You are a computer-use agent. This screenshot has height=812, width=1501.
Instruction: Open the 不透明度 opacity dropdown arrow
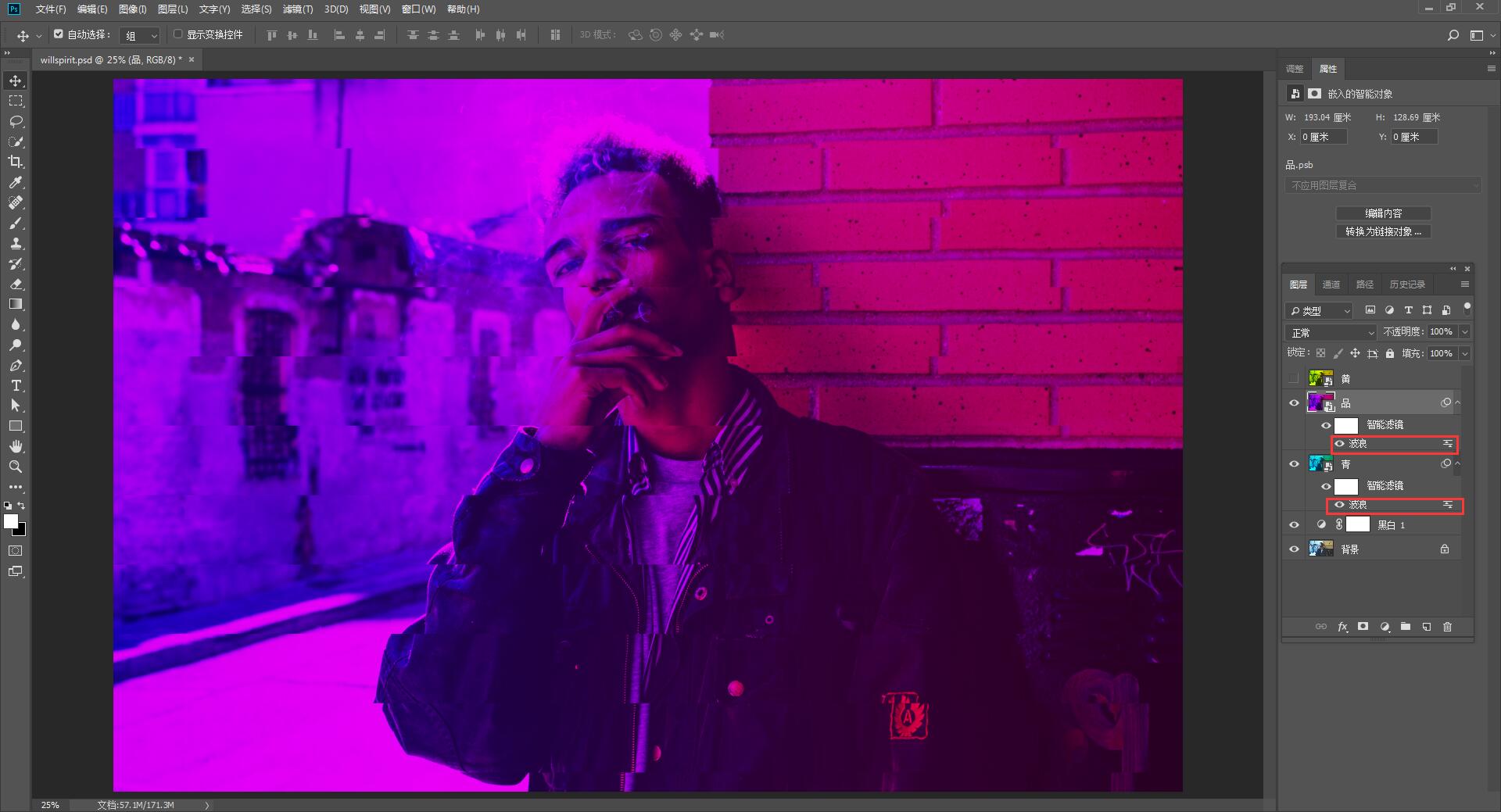(1465, 332)
